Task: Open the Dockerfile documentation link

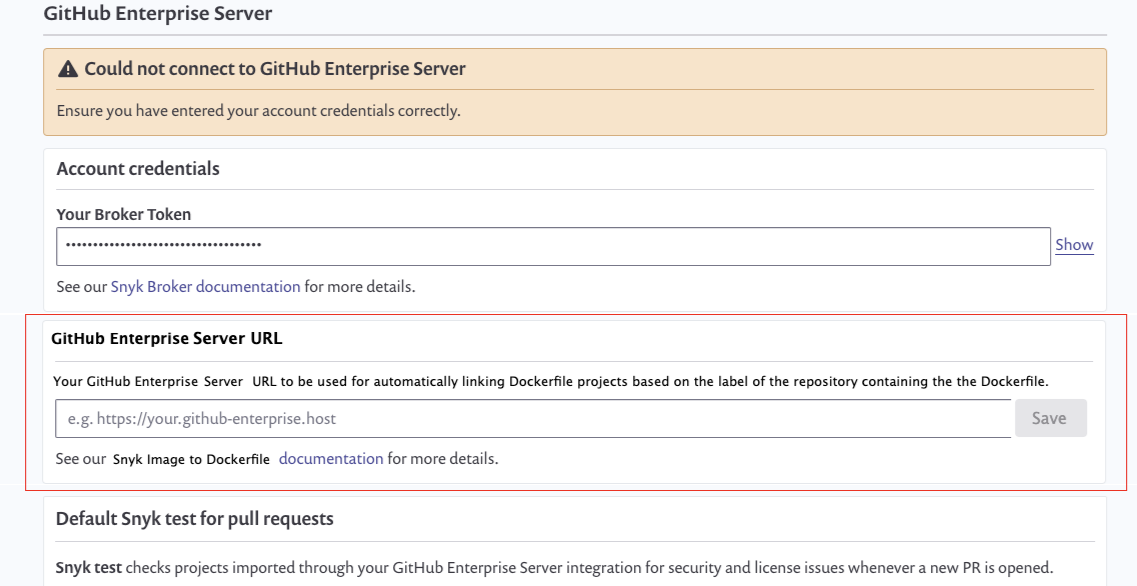Action: click(331, 459)
